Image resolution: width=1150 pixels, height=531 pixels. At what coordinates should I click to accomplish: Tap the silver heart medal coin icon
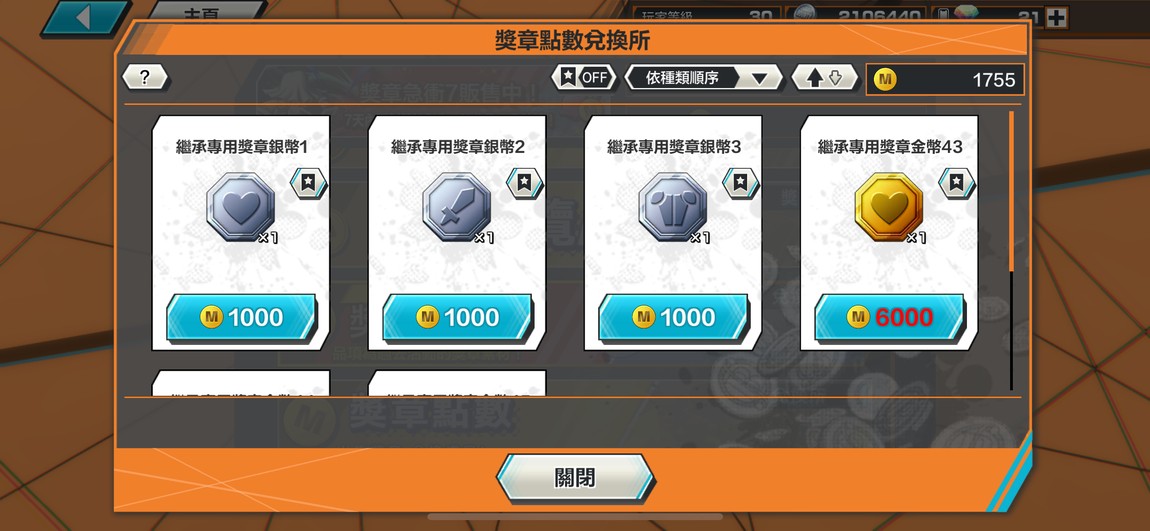(x=241, y=207)
